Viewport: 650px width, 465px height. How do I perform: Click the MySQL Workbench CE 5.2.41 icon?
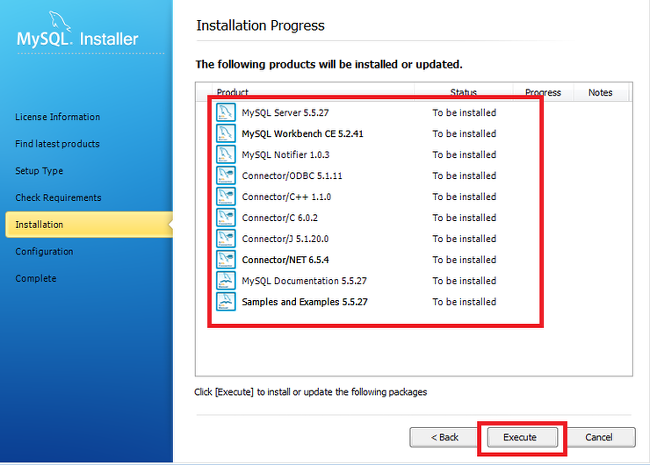(x=226, y=133)
